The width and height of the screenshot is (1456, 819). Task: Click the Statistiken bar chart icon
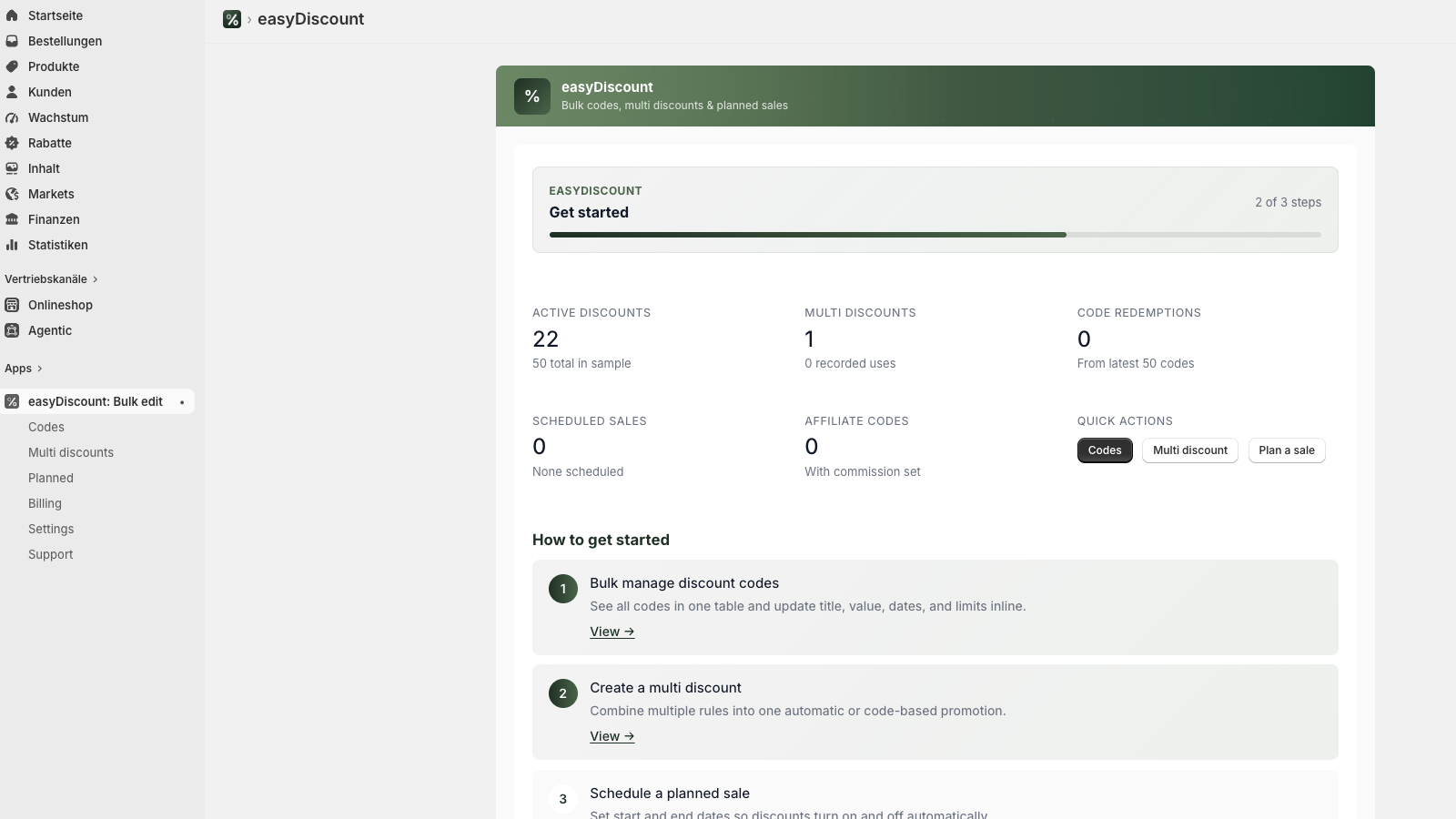click(x=12, y=245)
